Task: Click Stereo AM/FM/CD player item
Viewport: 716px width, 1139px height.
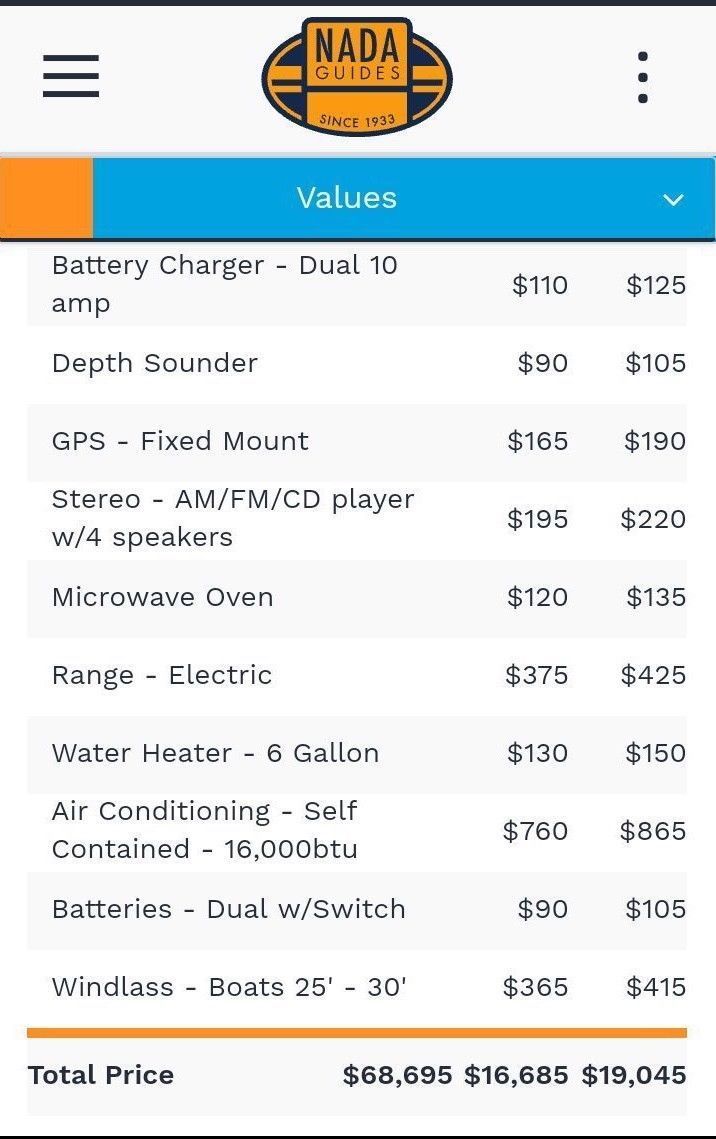Action: pos(357,519)
